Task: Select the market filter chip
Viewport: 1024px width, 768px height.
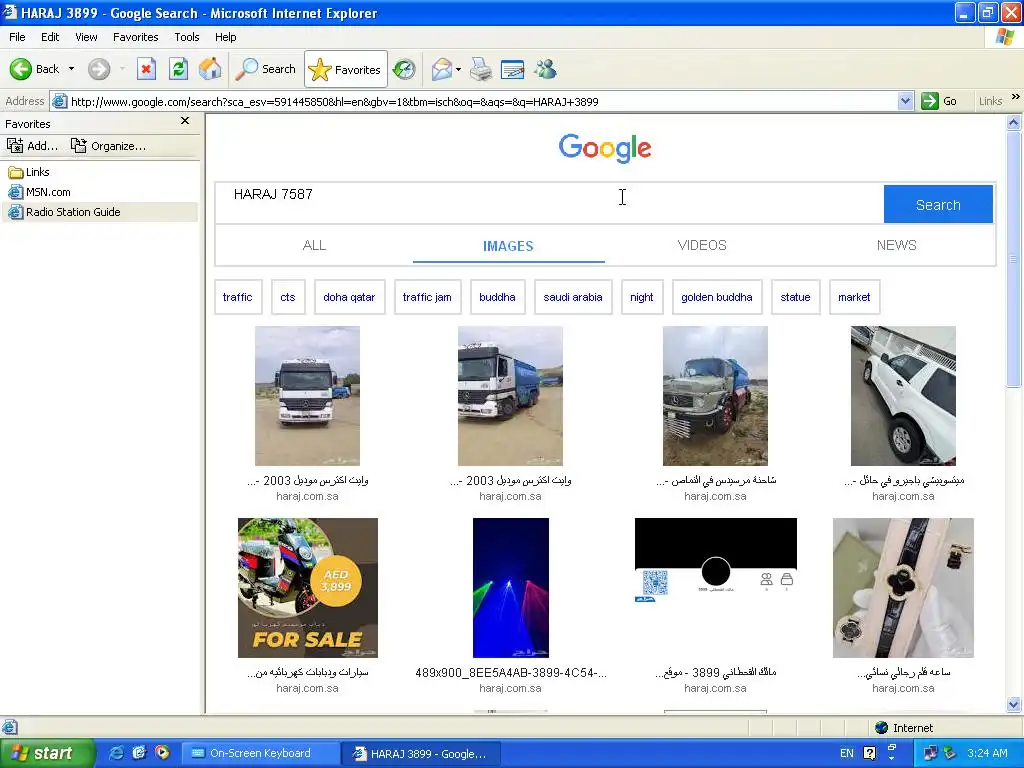Action: coord(854,297)
